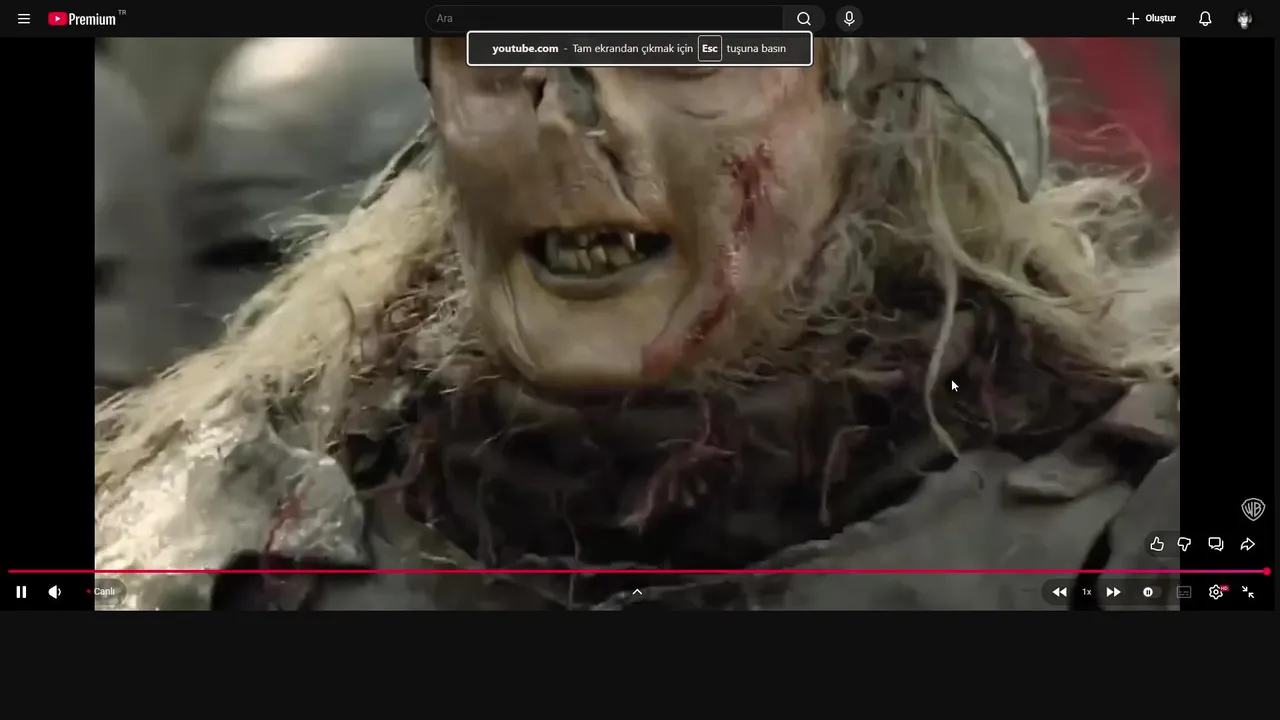The height and width of the screenshot is (720, 1280).
Task: Exit full screen mode
Action: point(1248,592)
